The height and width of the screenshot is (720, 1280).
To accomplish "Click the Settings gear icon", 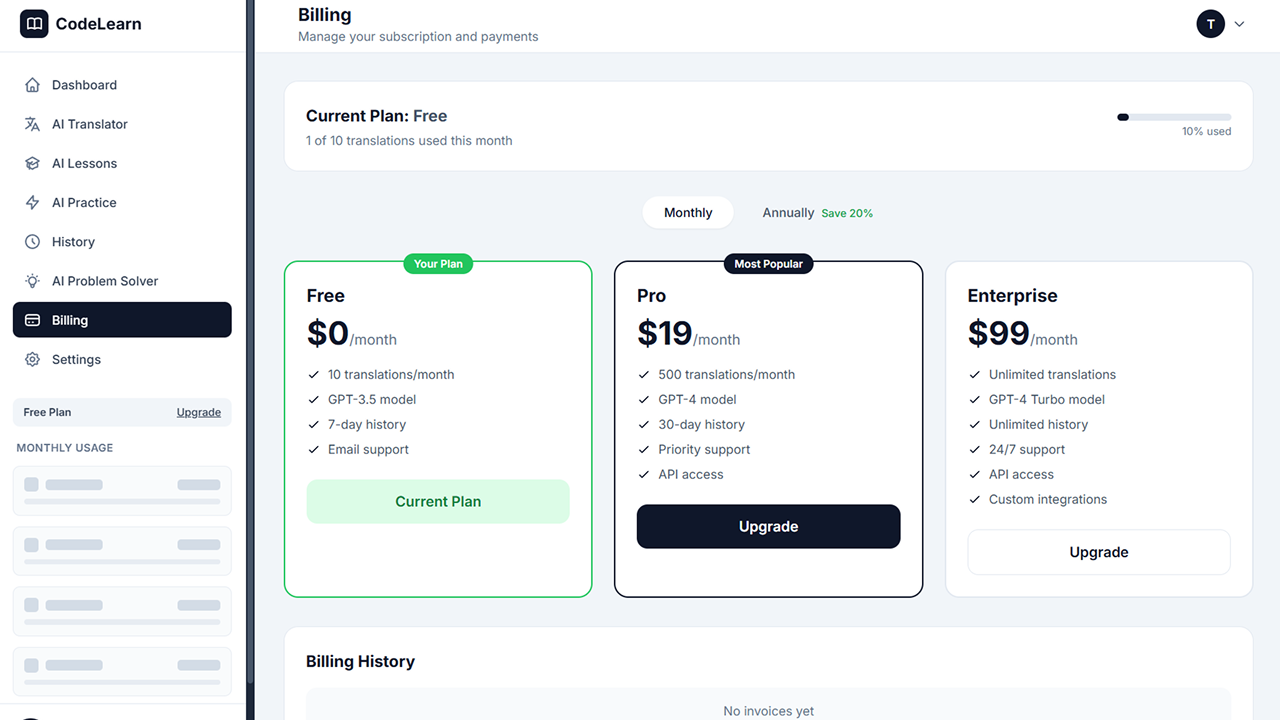I will [x=33, y=359].
